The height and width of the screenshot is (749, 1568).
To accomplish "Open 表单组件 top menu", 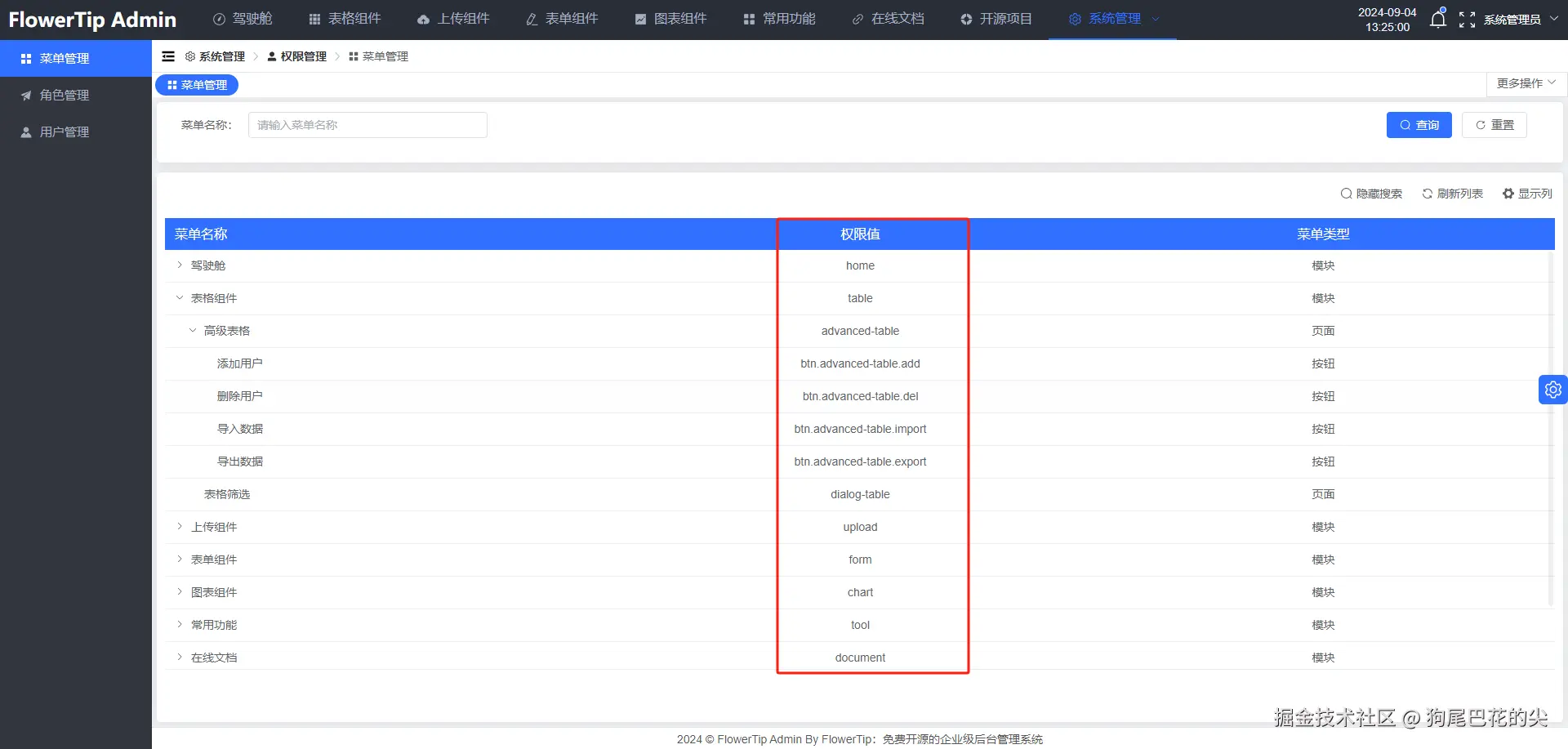I will (x=562, y=19).
